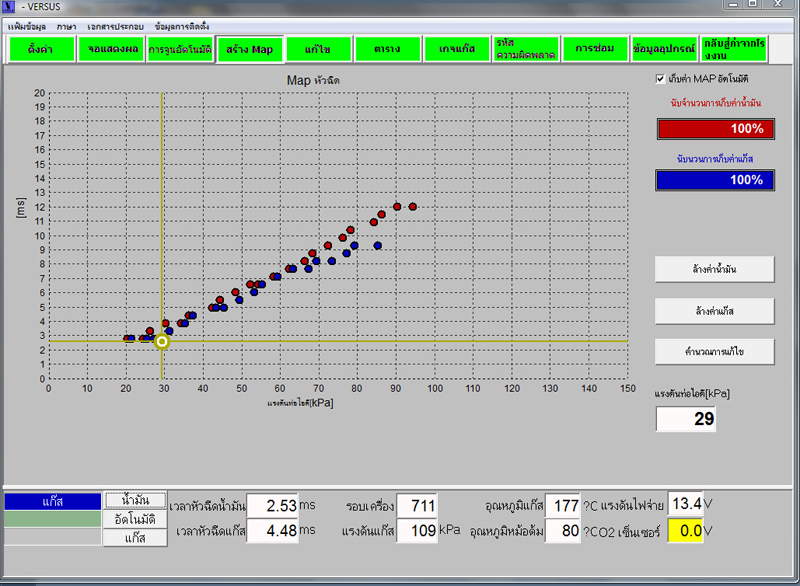
Task: Click the gas injection time value 4.48
Action: pyautogui.click(x=272, y=530)
